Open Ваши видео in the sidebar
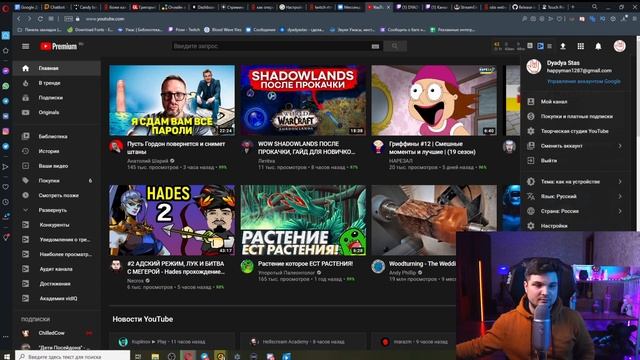This screenshot has height=360, width=640. [56, 166]
